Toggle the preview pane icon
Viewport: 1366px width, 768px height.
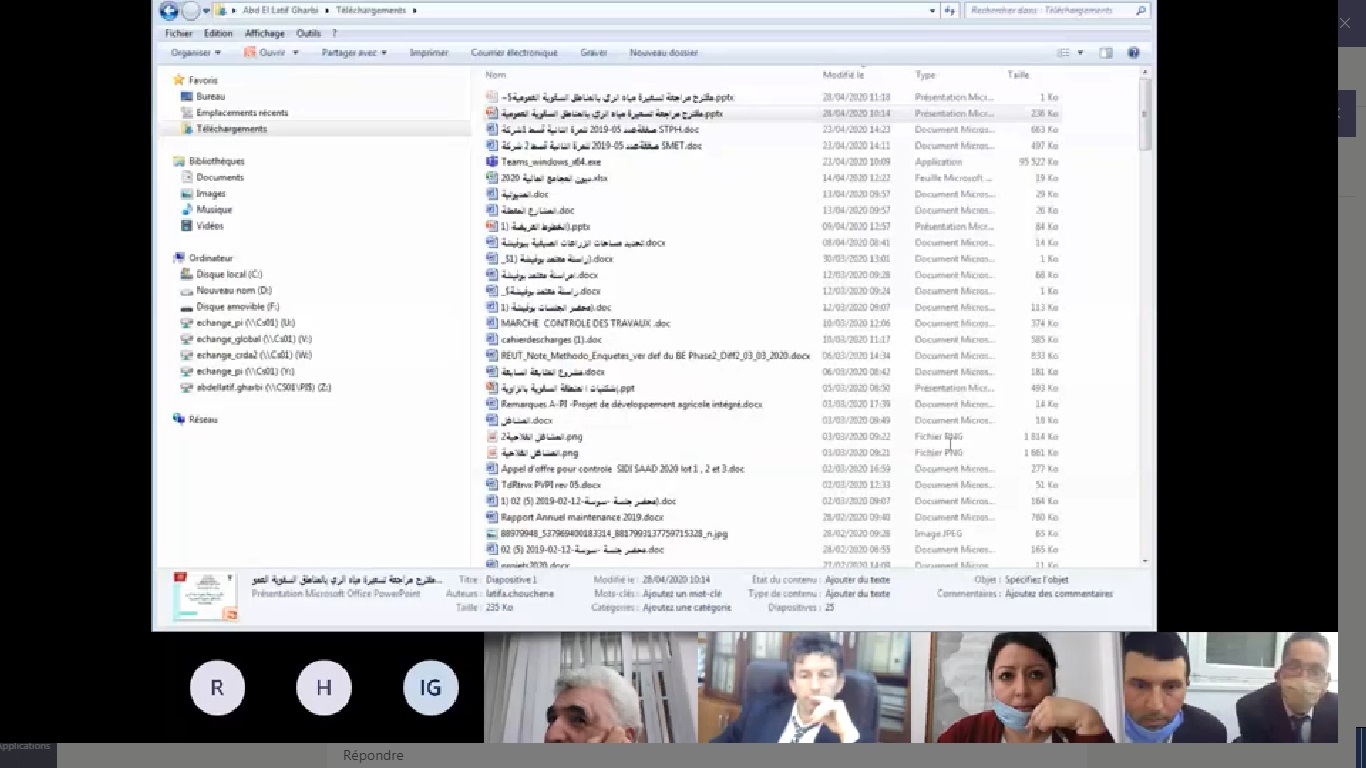pos(1106,52)
